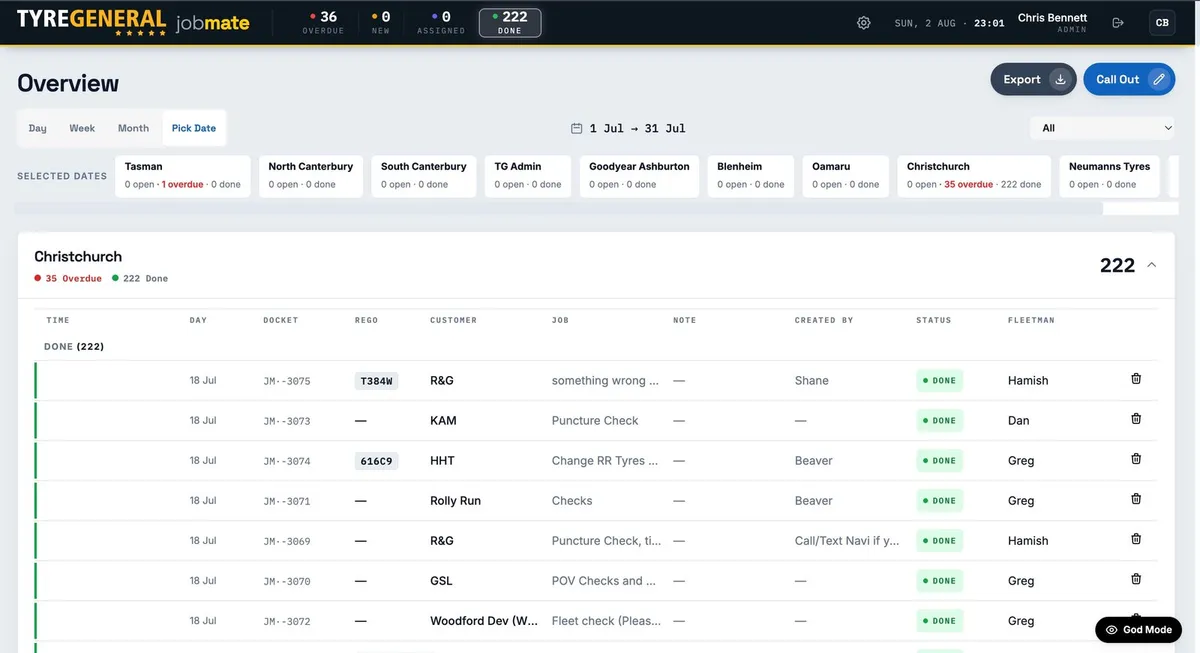This screenshot has width=1200, height=653.
Task: Click customer Rolly Run
Action: coord(455,501)
